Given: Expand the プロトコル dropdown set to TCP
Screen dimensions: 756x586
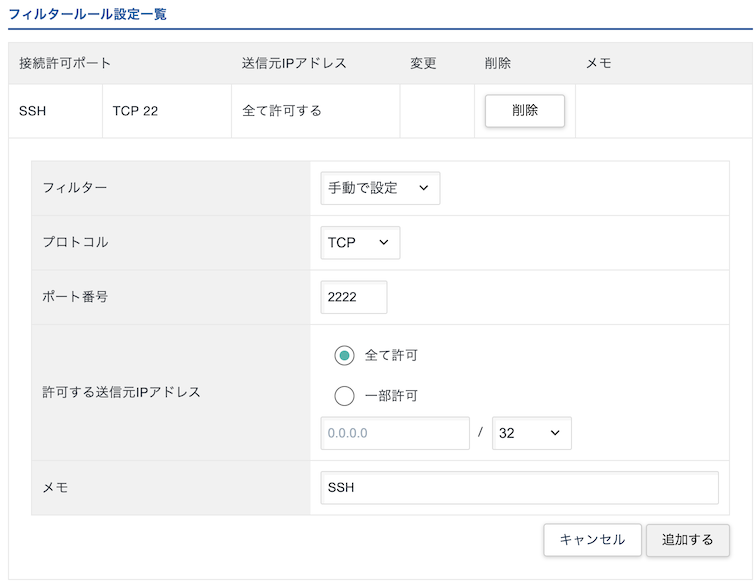Looking at the screenshot, I should pos(360,242).
